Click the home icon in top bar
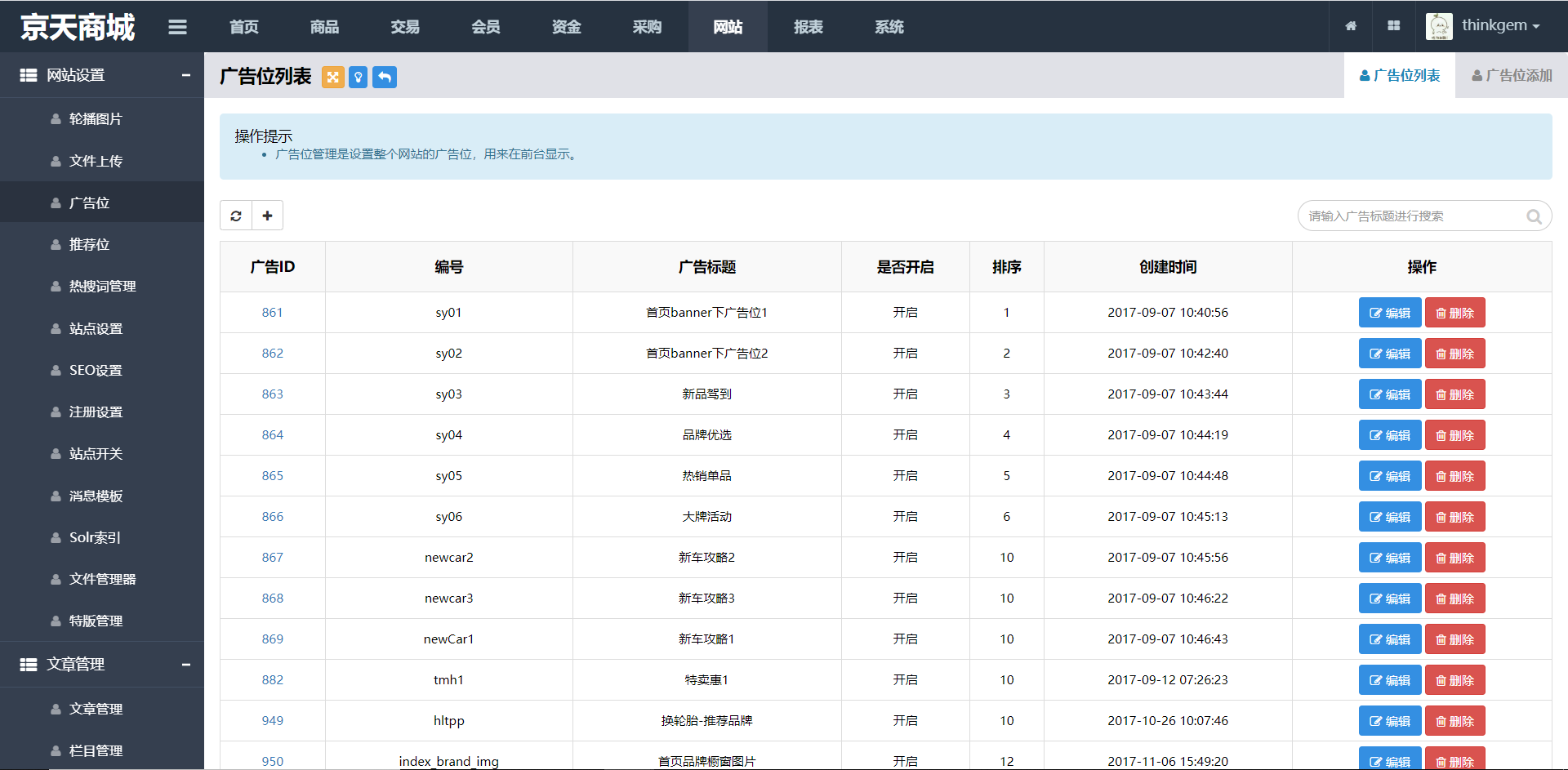 [x=1351, y=26]
